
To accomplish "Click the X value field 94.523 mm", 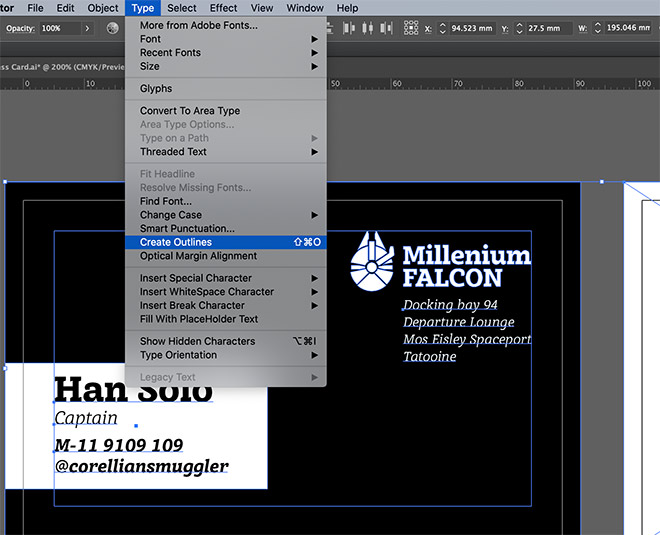I will click(x=472, y=29).
